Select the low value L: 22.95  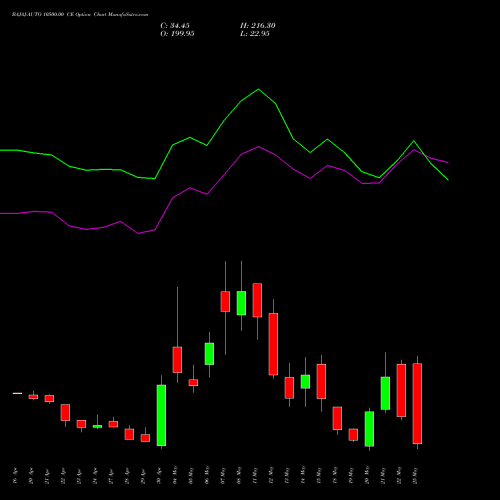[x=255, y=34]
